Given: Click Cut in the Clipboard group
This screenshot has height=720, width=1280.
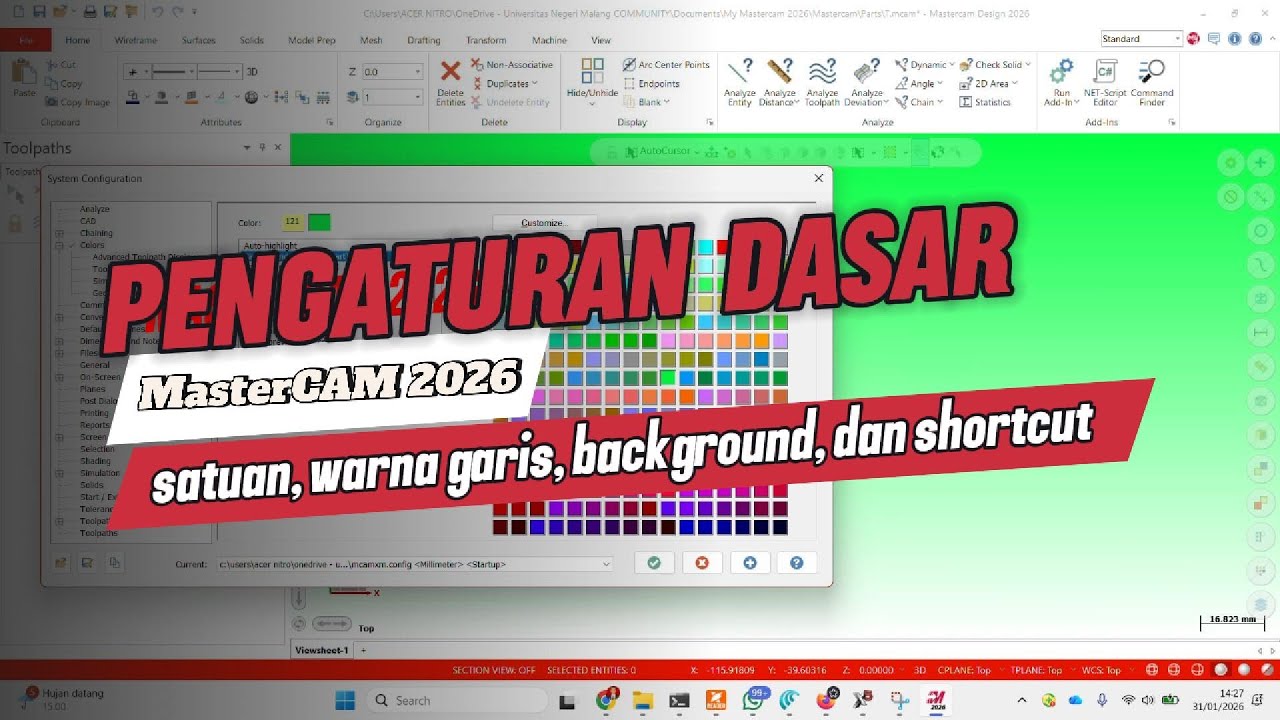Looking at the screenshot, I should pyautogui.click(x=60, y=65).
